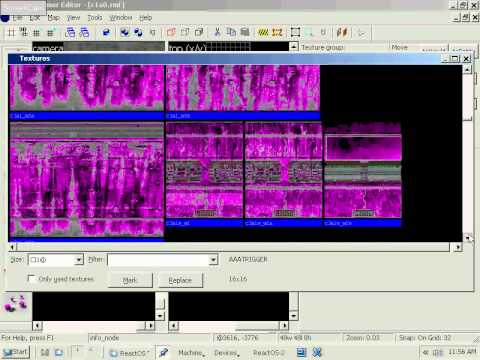Click the Snap: On Grid: 32 status text
Viewport: 480px width, 360px height.
(425, 338)
